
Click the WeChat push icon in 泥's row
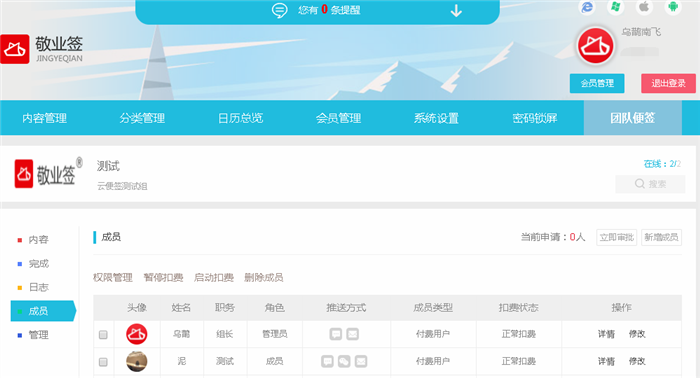tap(344, 361)
